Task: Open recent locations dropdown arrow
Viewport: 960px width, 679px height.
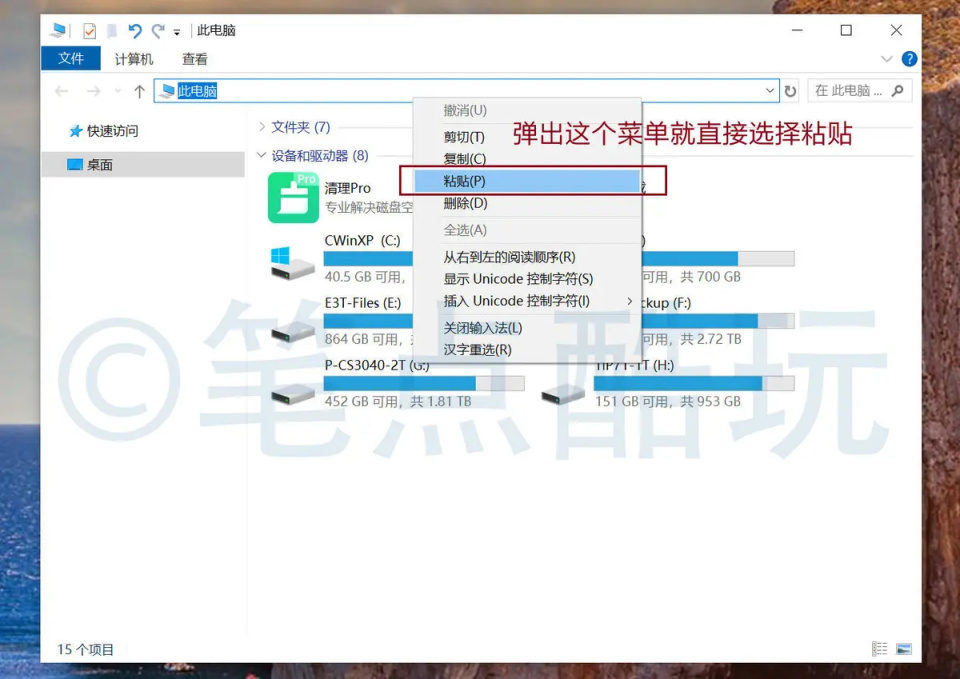Action: (118, 91)
